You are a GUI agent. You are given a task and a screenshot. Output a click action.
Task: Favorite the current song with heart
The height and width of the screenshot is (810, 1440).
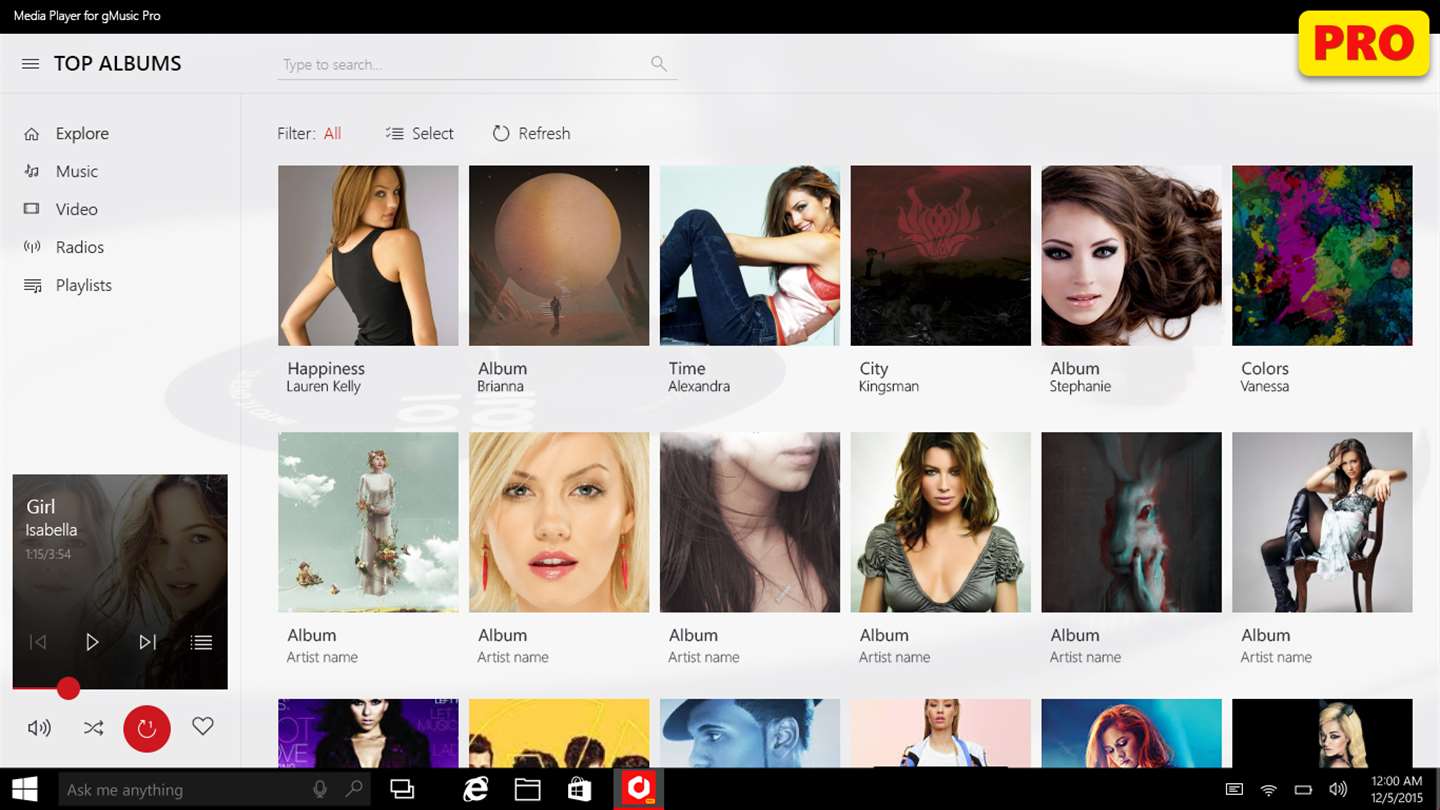pyautogui.click(x=203, y=727)
